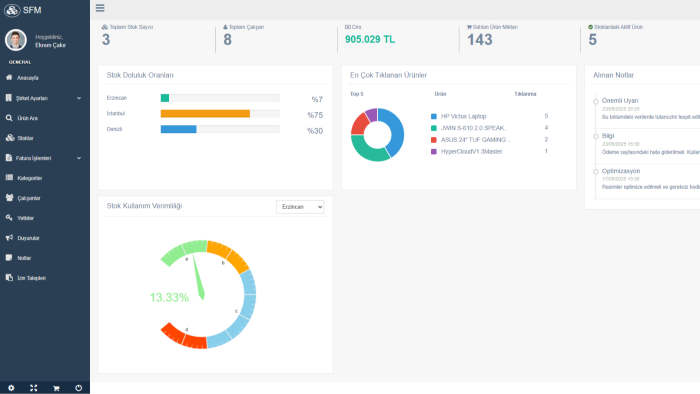Click the green gauge needle

pos(198,277)
